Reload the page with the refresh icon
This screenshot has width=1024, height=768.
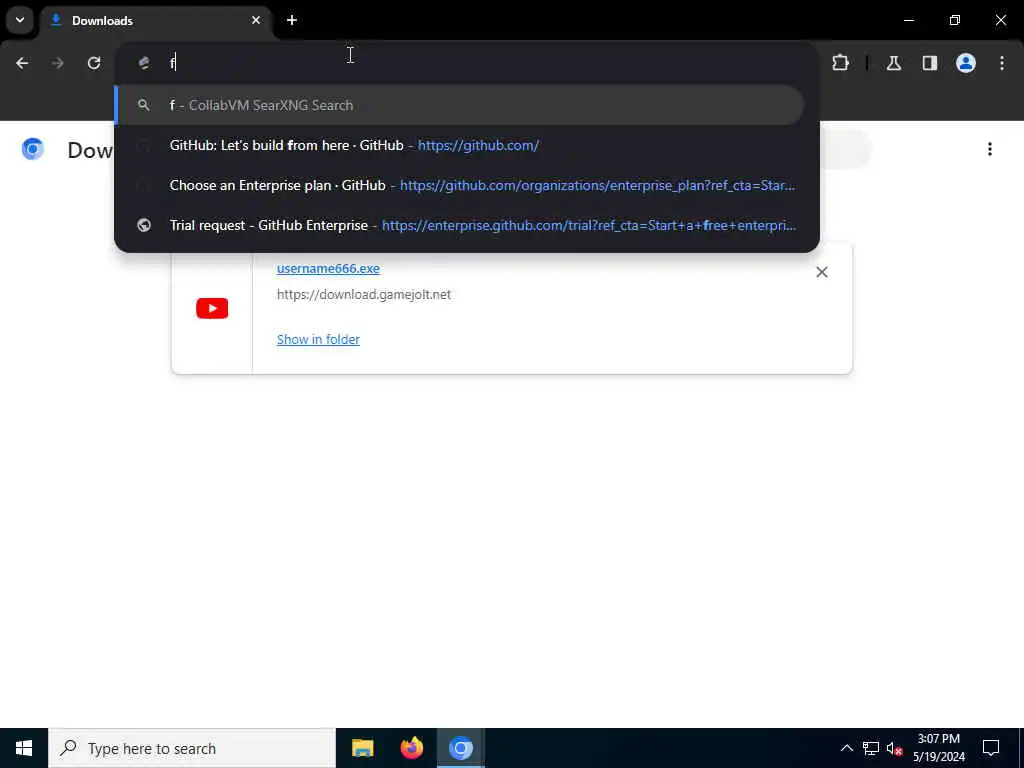coord(94,63)
